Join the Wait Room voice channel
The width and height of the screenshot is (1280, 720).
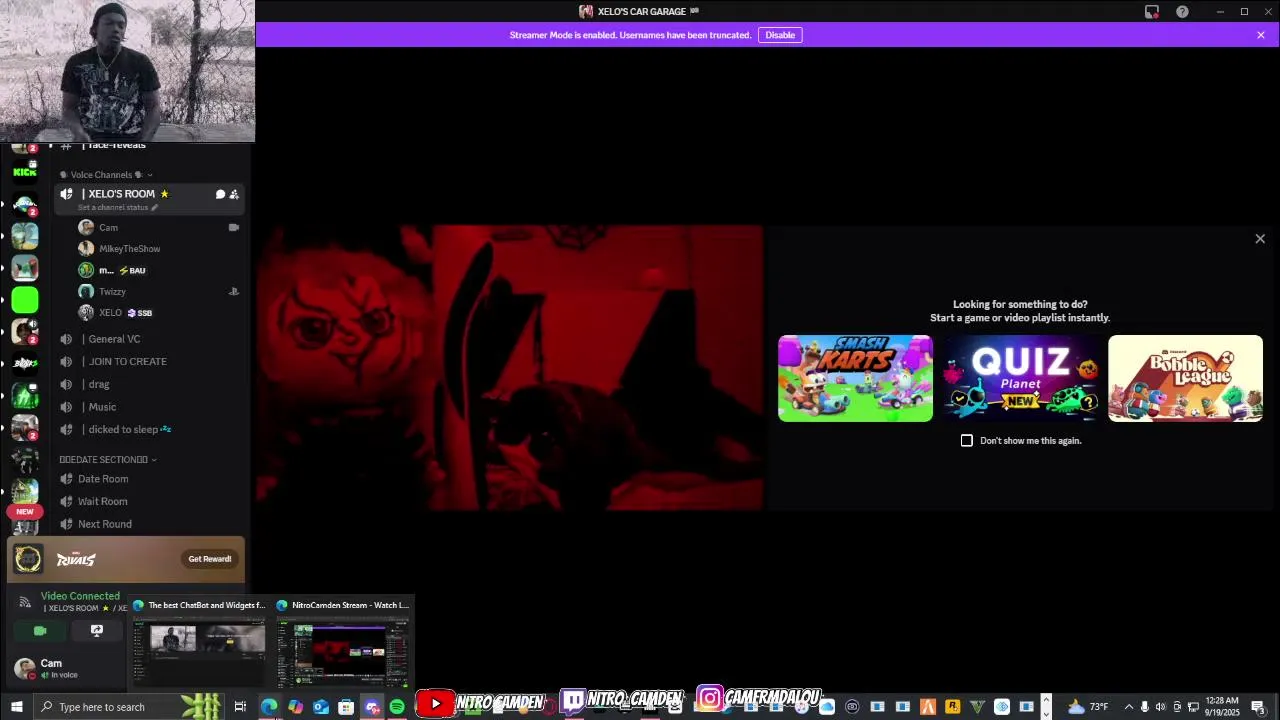tap(149, 501)
